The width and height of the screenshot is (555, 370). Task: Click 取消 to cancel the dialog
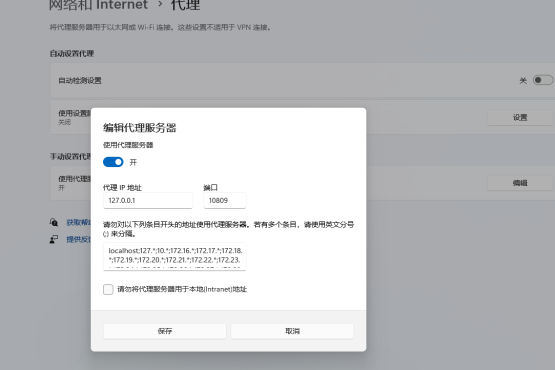[292, 331]
